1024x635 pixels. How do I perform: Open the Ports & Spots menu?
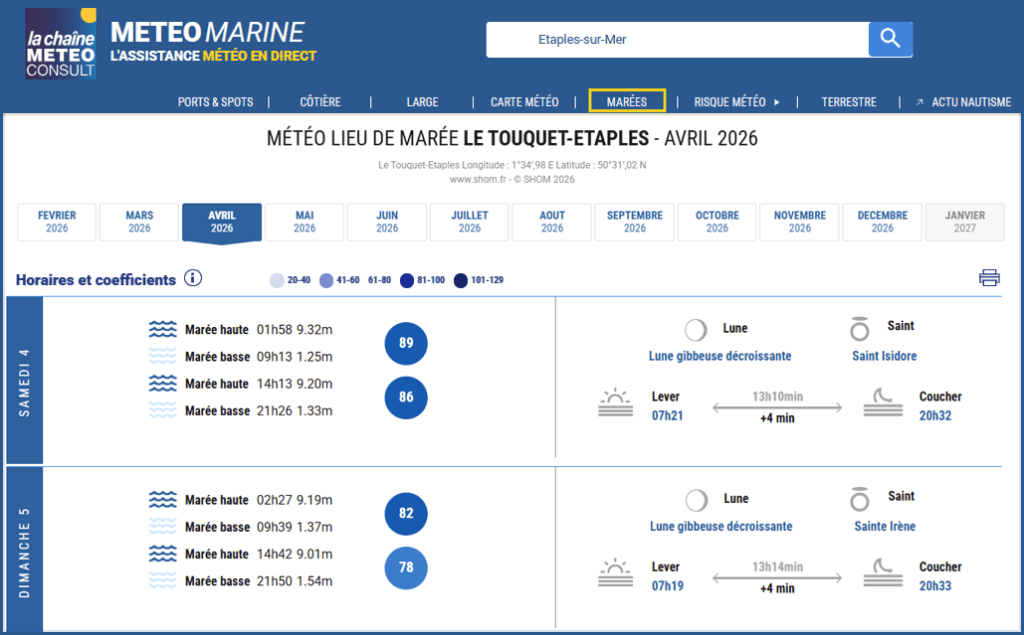215,102
